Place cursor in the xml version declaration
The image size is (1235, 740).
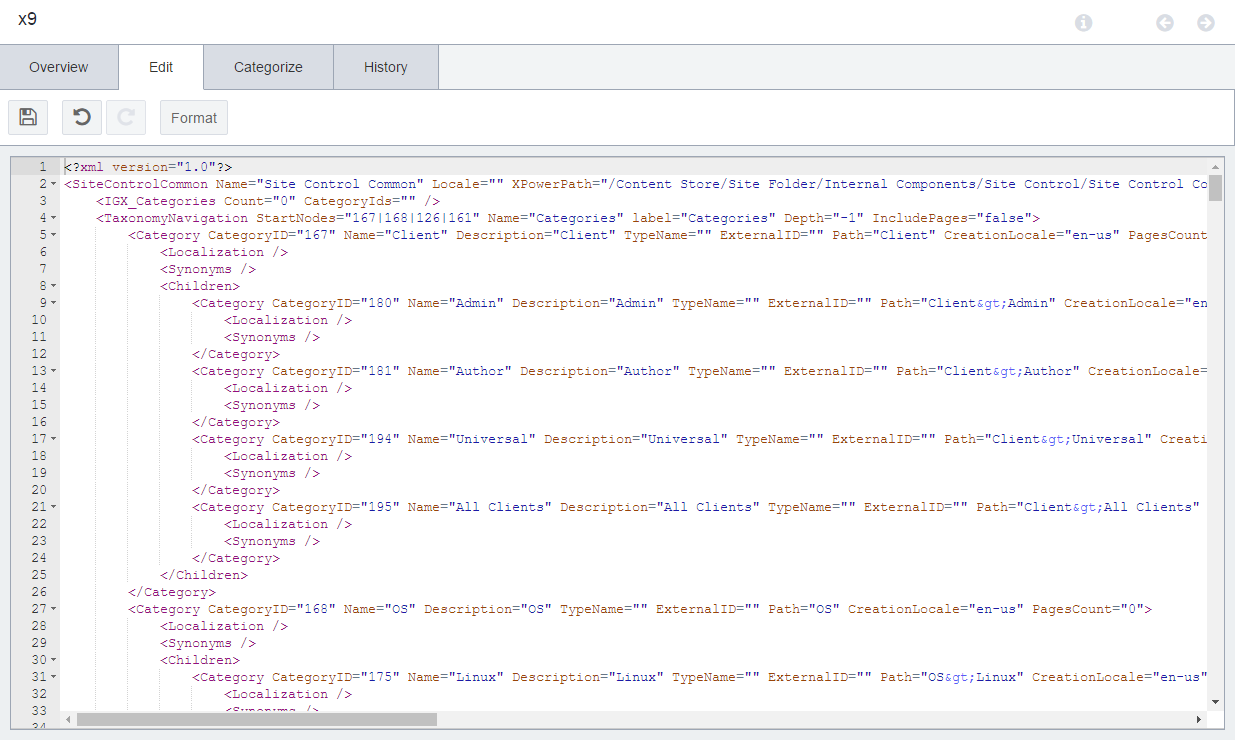[x=148, y=167]
